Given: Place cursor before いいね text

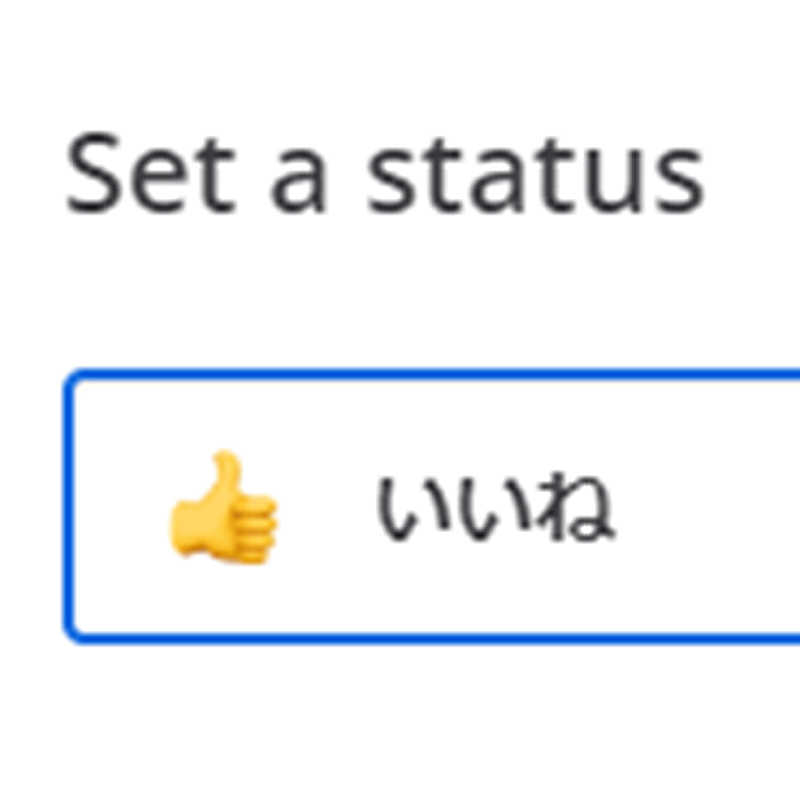Looking at the screenshot, I should point(372,507).
